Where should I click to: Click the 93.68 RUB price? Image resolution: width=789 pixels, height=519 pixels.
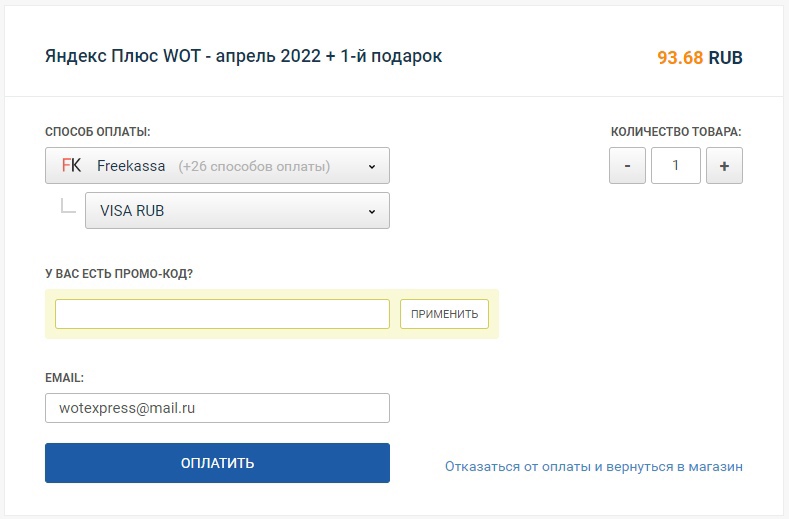tap(699, 57)
